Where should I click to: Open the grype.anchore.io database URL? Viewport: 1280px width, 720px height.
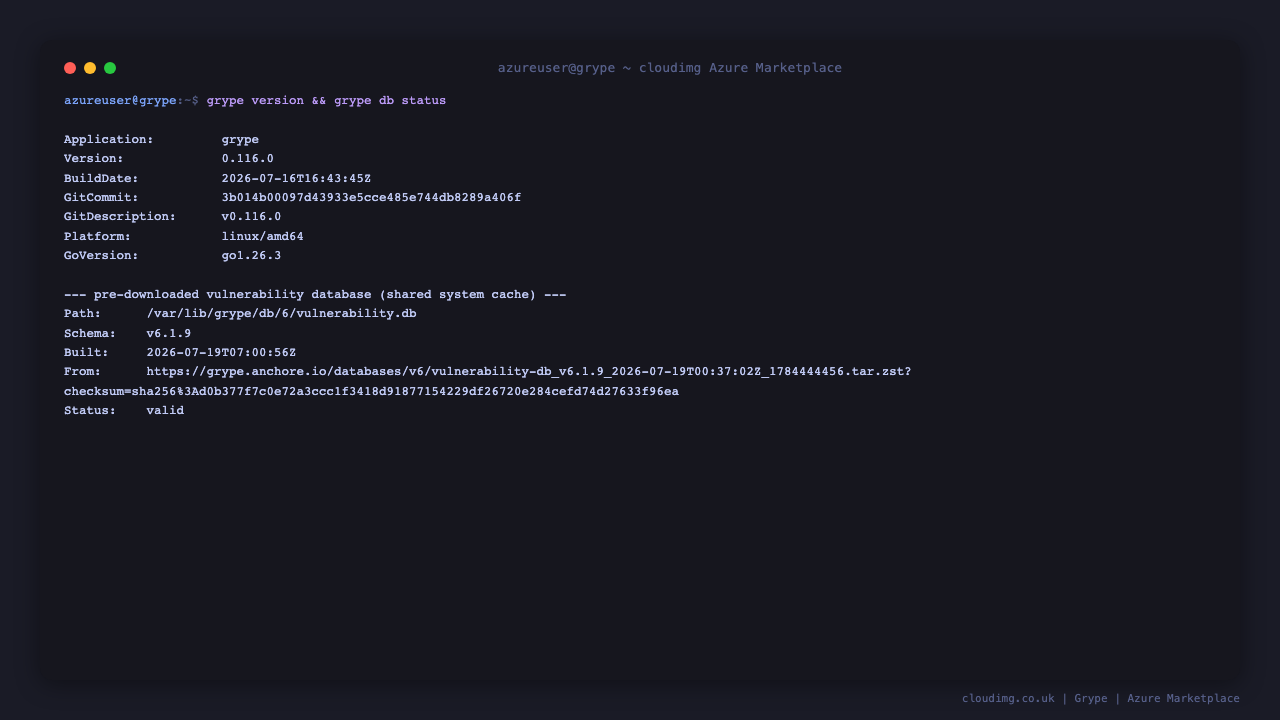pos(529,372)
